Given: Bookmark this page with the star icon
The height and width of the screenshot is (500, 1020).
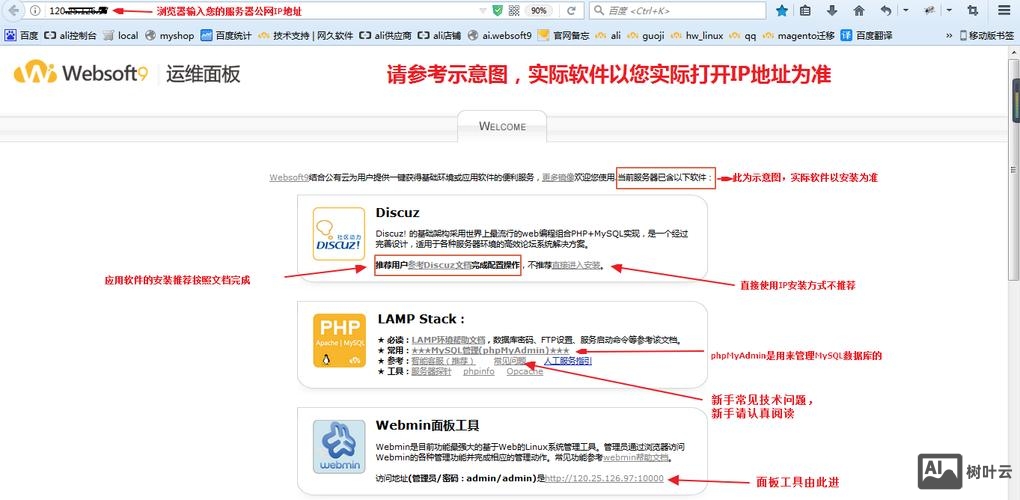Looking at the screenshot, I should click(x=782, y=10).
